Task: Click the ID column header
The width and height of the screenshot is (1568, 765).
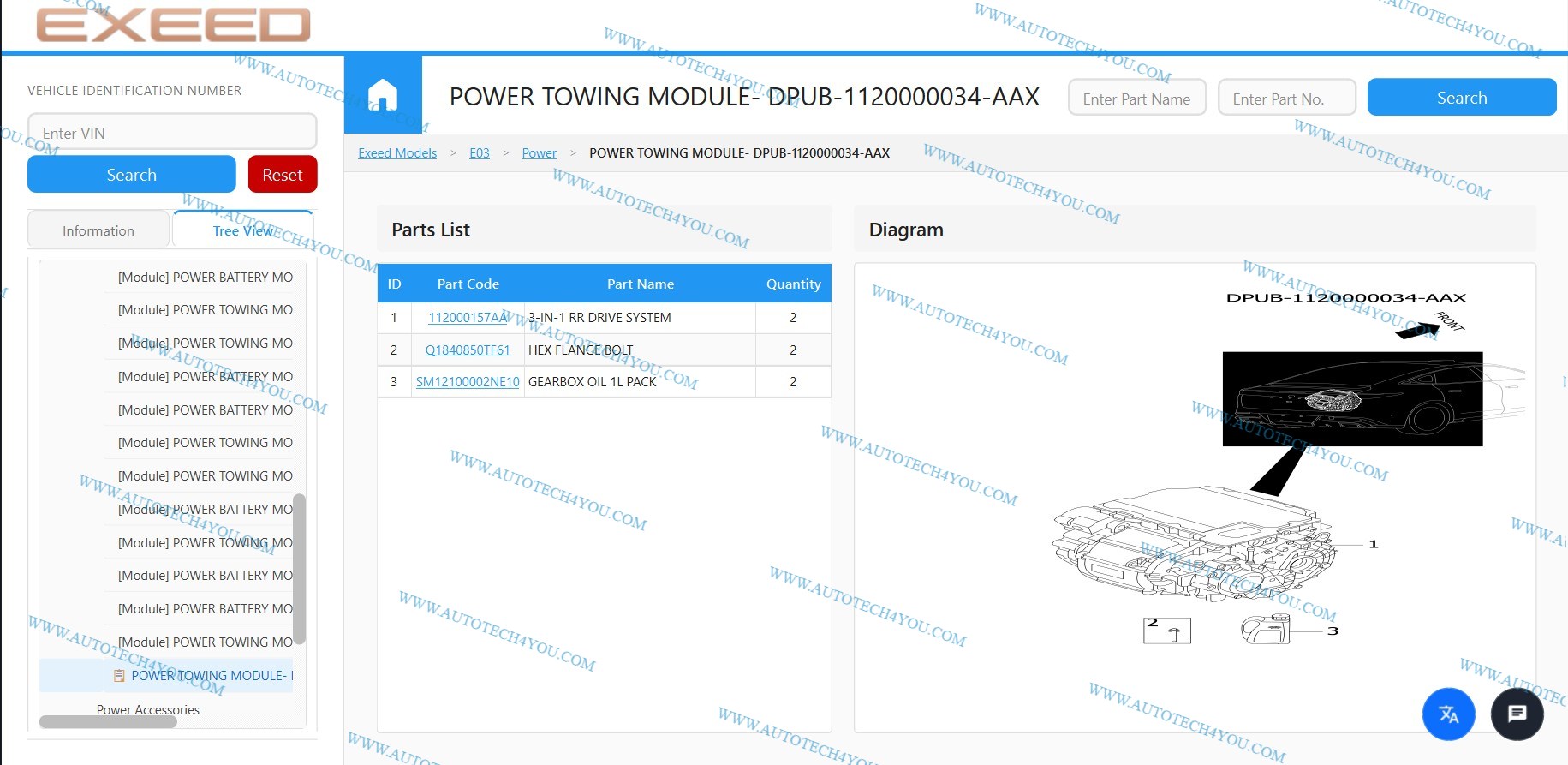Action: (x=394, y=284)
